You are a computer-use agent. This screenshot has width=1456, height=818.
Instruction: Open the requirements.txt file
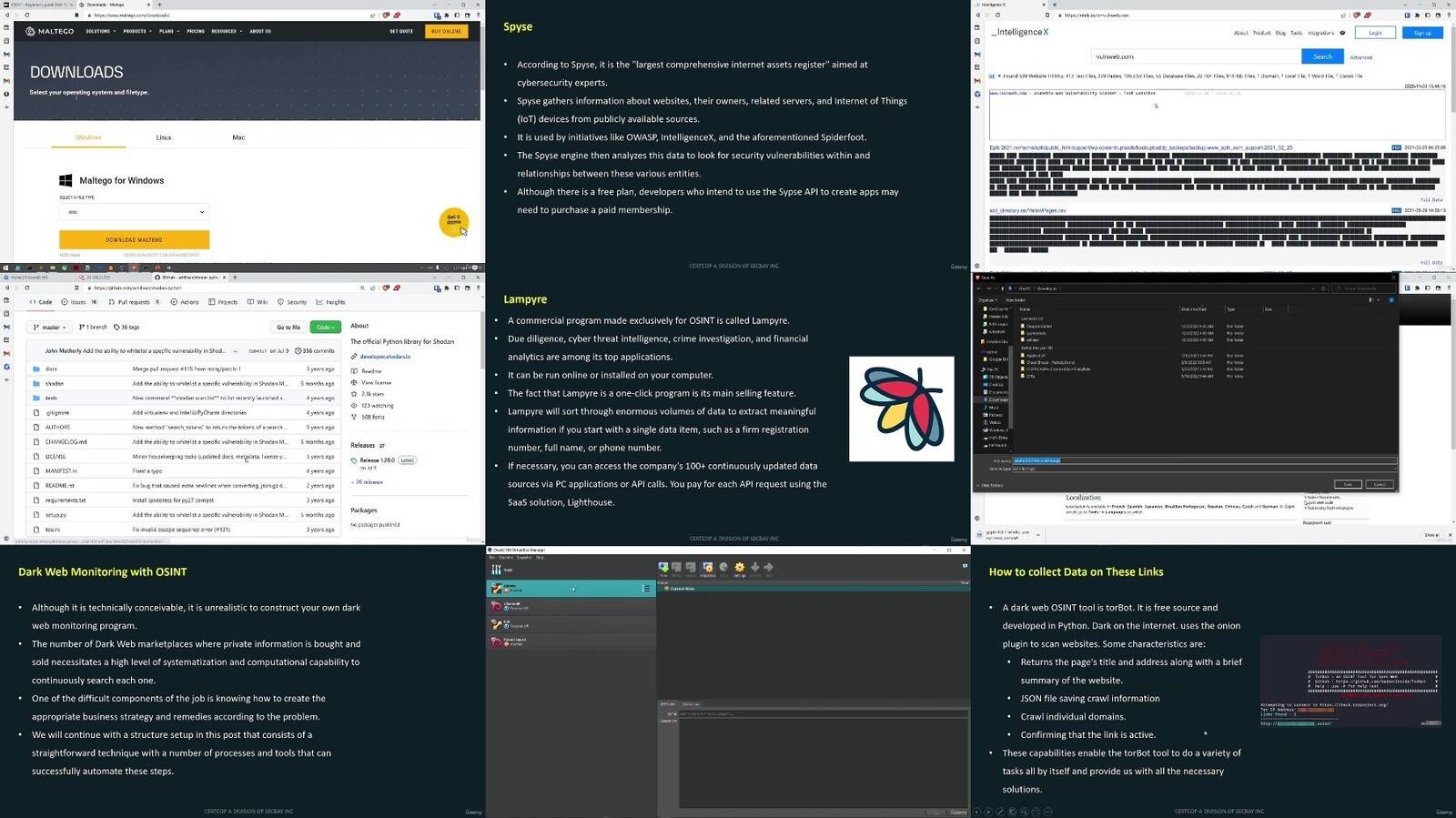(66, 500)
